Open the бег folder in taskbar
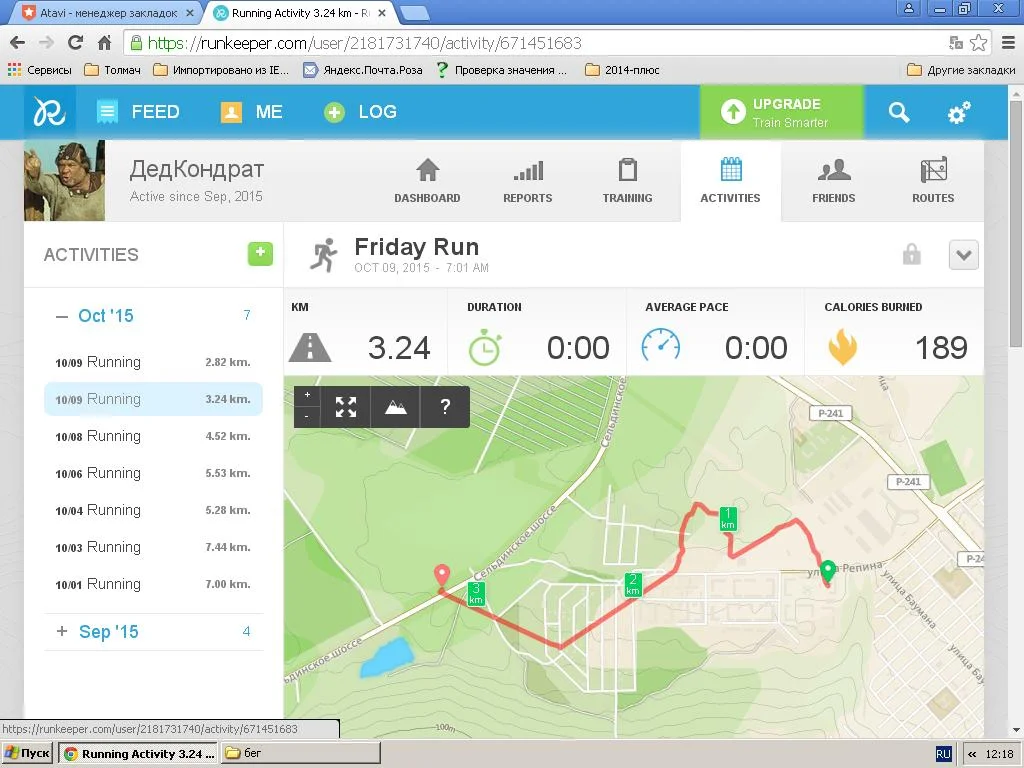The height and width of the screenshot is (768, 1024). pyautogui.click(x=301, y=754)
